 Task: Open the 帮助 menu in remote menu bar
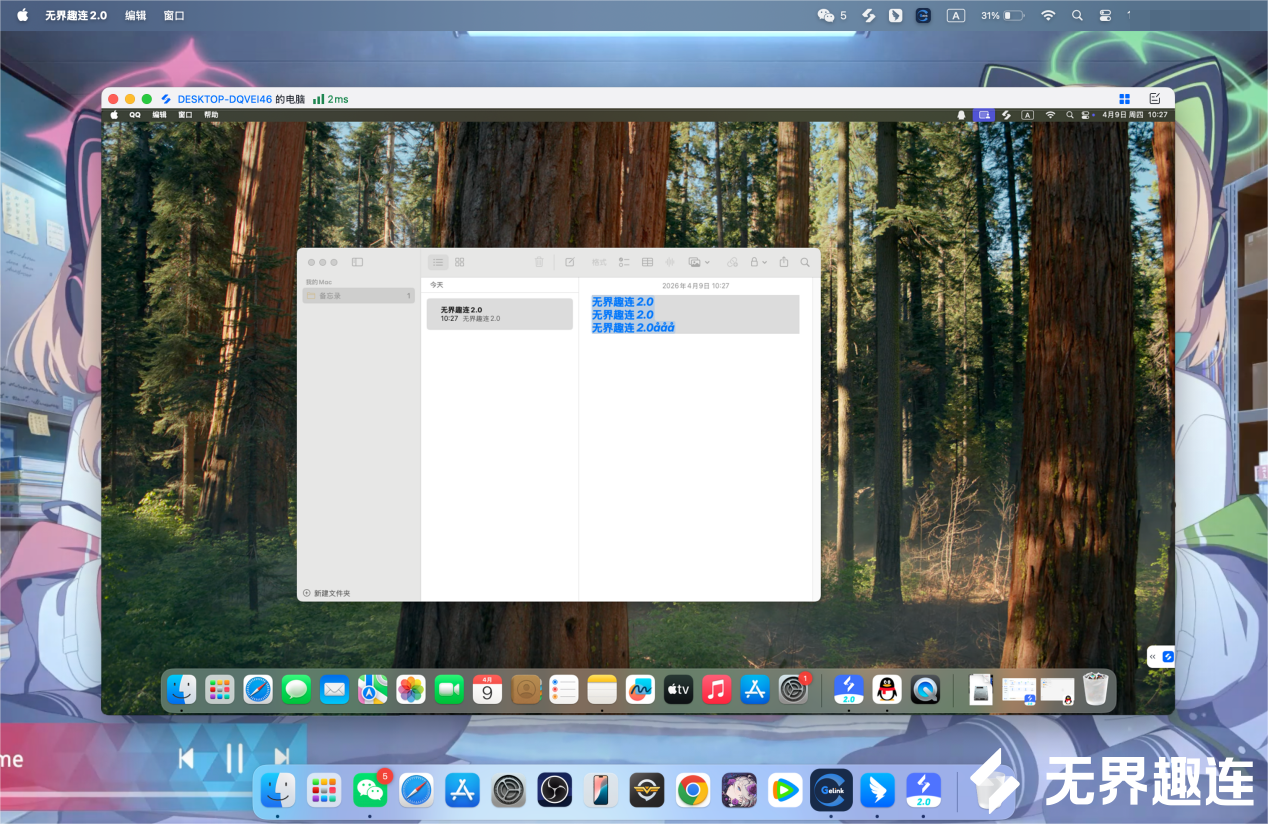click(x=211, y=115)
